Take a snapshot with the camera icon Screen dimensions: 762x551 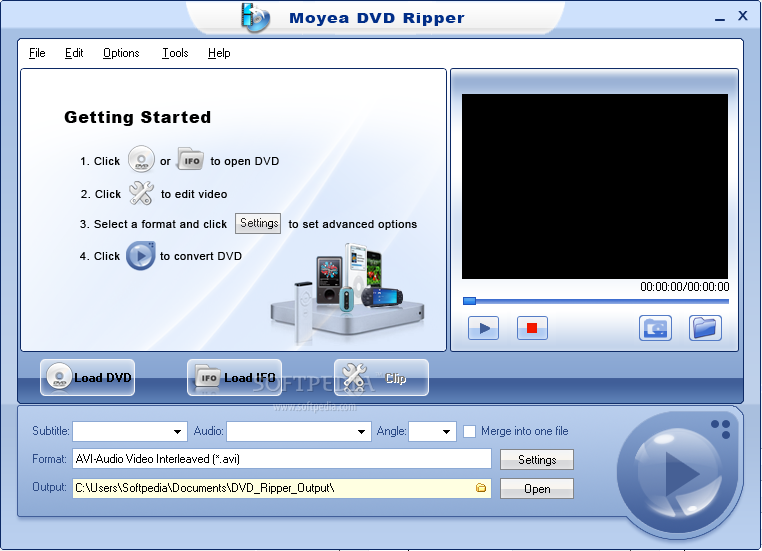tap(655, 328)
